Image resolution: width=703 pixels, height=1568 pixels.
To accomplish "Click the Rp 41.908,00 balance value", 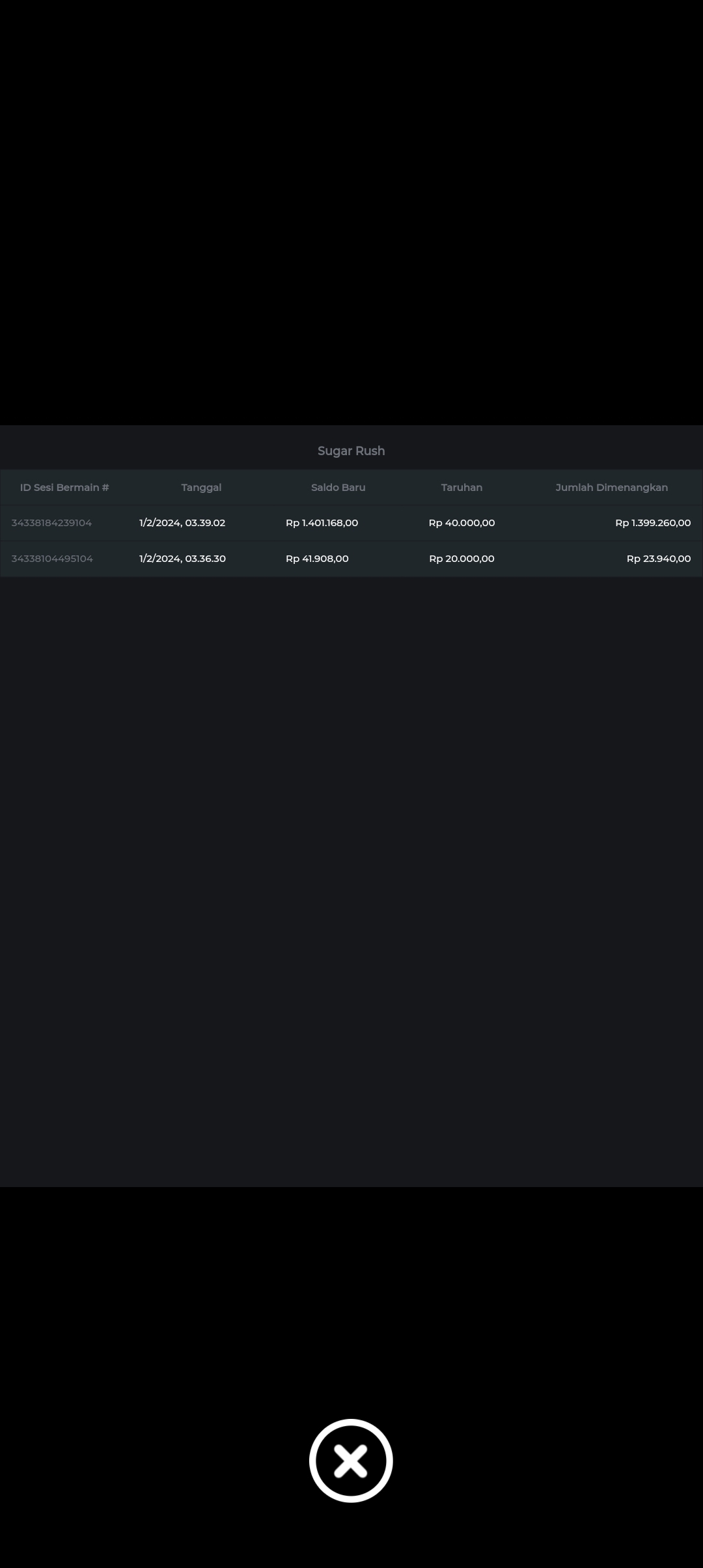I will (317, 559).
